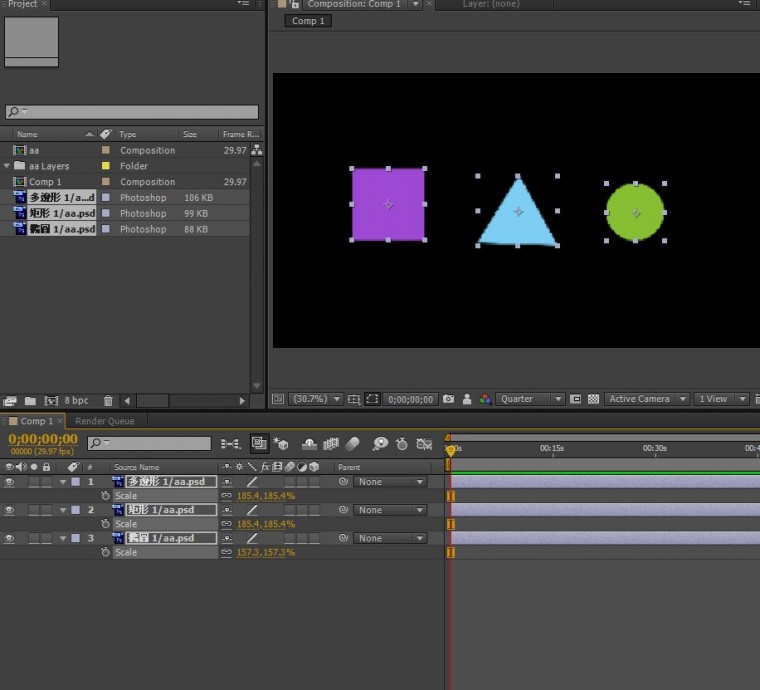Toggle scale constrain-proportions link on layer 1
Screen dimensions: 760x690
227,496
